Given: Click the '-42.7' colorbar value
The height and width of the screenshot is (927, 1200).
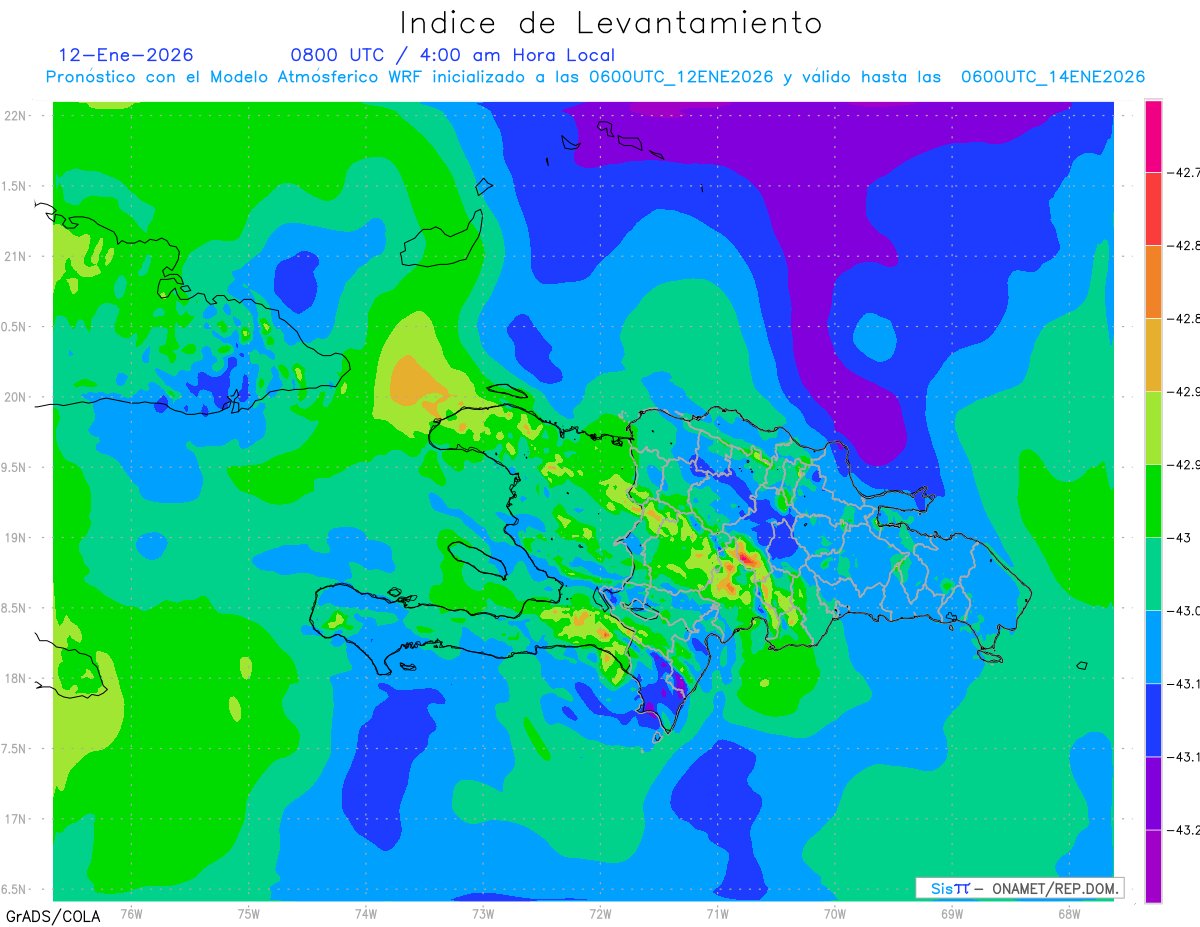Looking at the screenshot, I should click(1184, 172).
